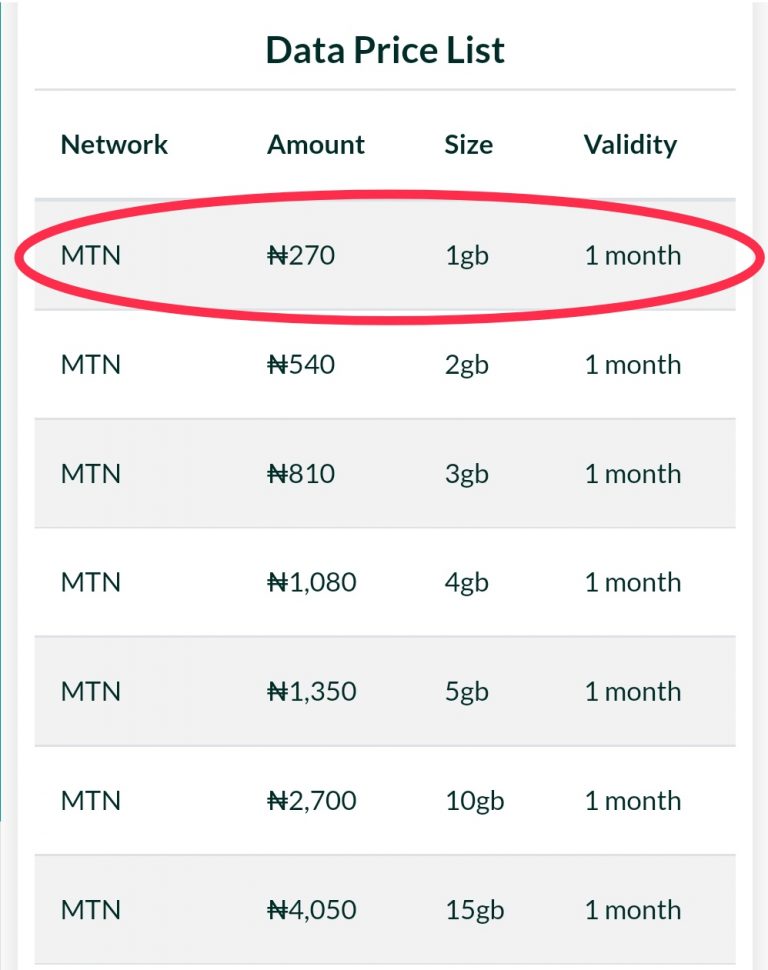Viewport: 768px width, 970px height.
Task: Select the ₦4,050 price cell
Action: [x=311, y=910]
